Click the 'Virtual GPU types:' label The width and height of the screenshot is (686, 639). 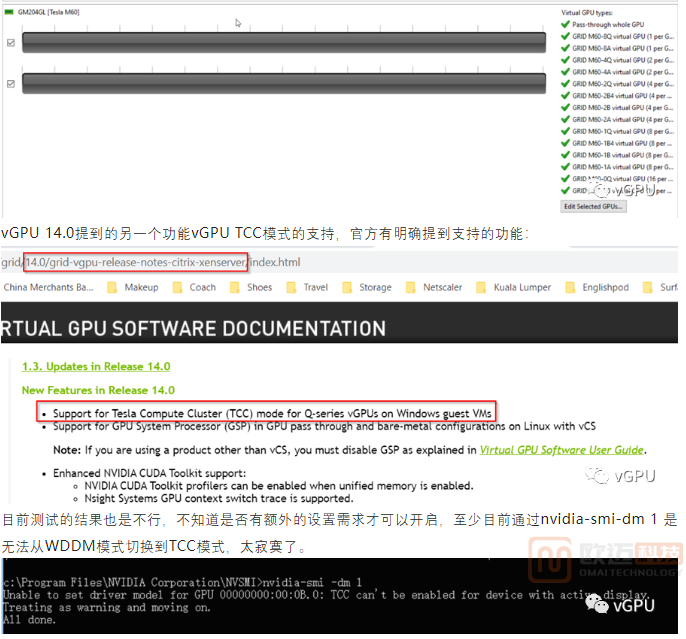pyautogui.click(x=587, y=13)
